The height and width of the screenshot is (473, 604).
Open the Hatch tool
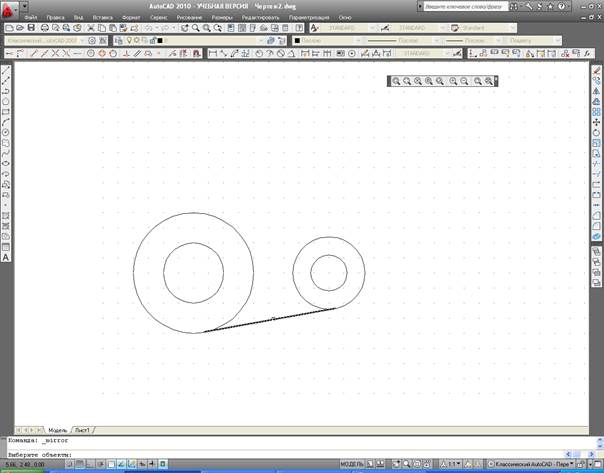(6, 216)
